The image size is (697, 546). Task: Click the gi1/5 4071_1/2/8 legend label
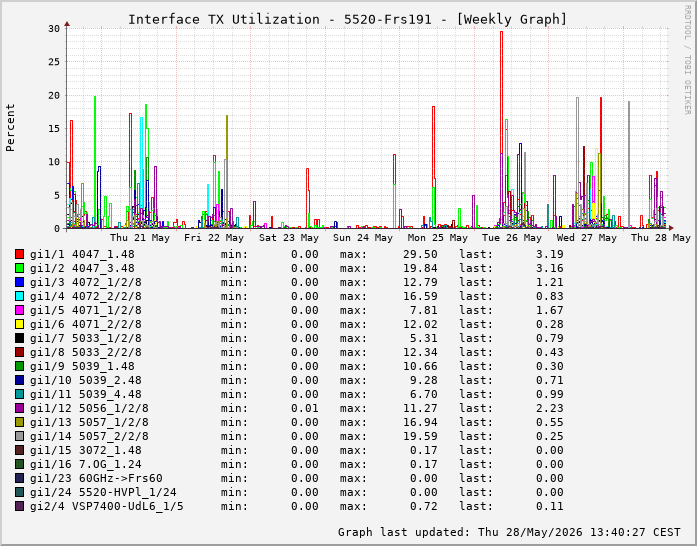86,310
